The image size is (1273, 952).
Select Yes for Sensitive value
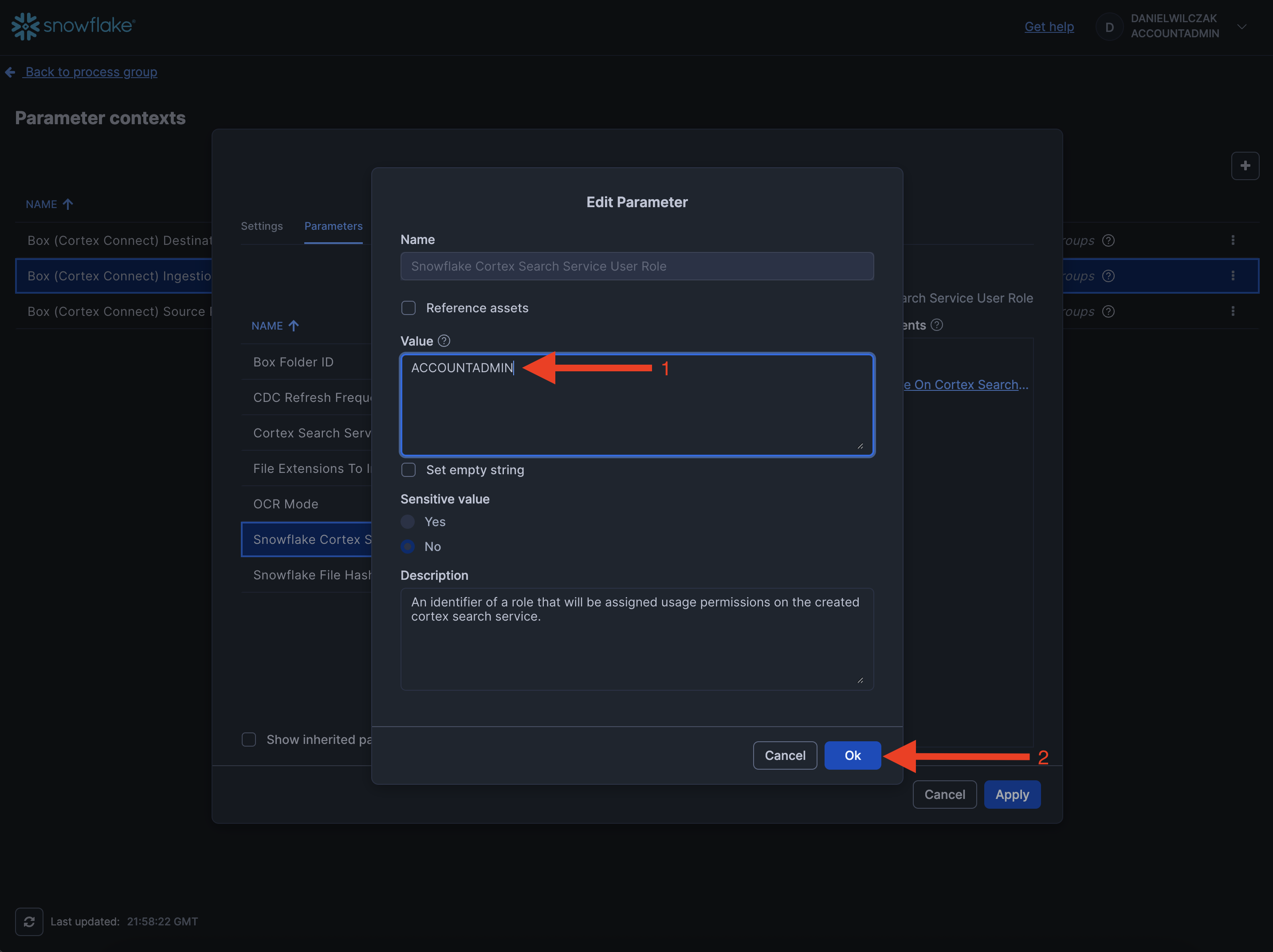pos(408,521)
